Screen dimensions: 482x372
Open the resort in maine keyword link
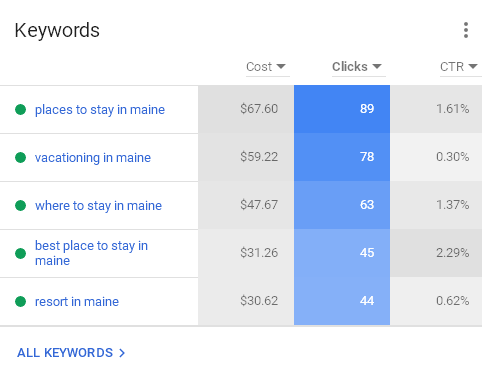[x=77, y=302]
